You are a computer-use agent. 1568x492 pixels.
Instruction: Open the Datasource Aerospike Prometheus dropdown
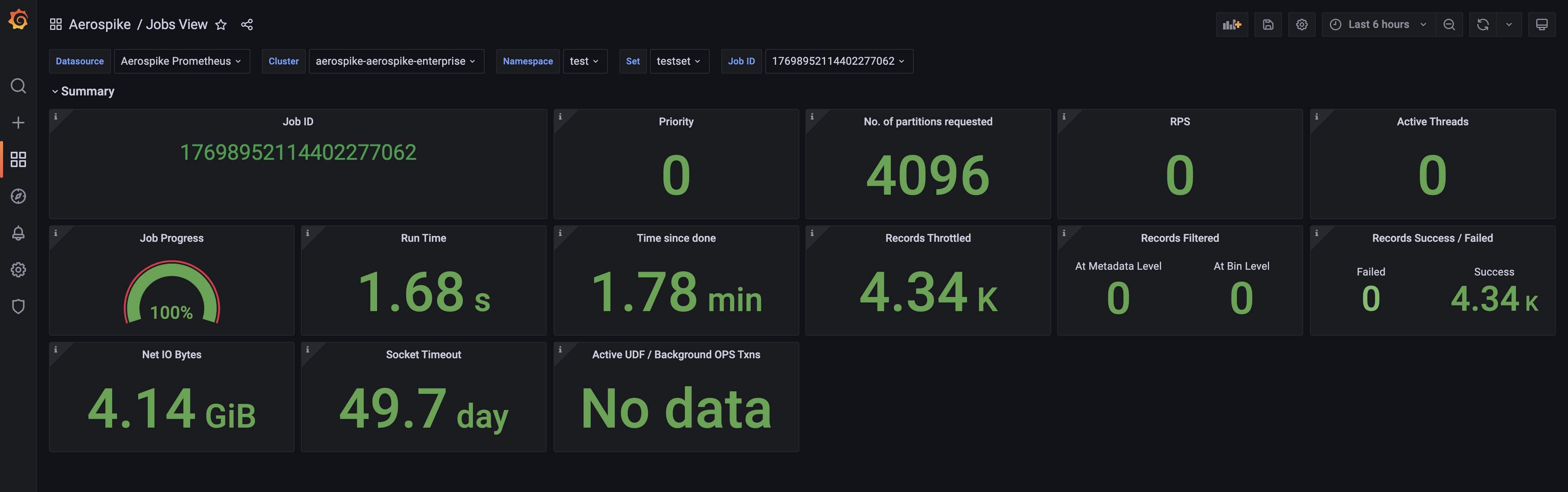click(x=181, y=61)
